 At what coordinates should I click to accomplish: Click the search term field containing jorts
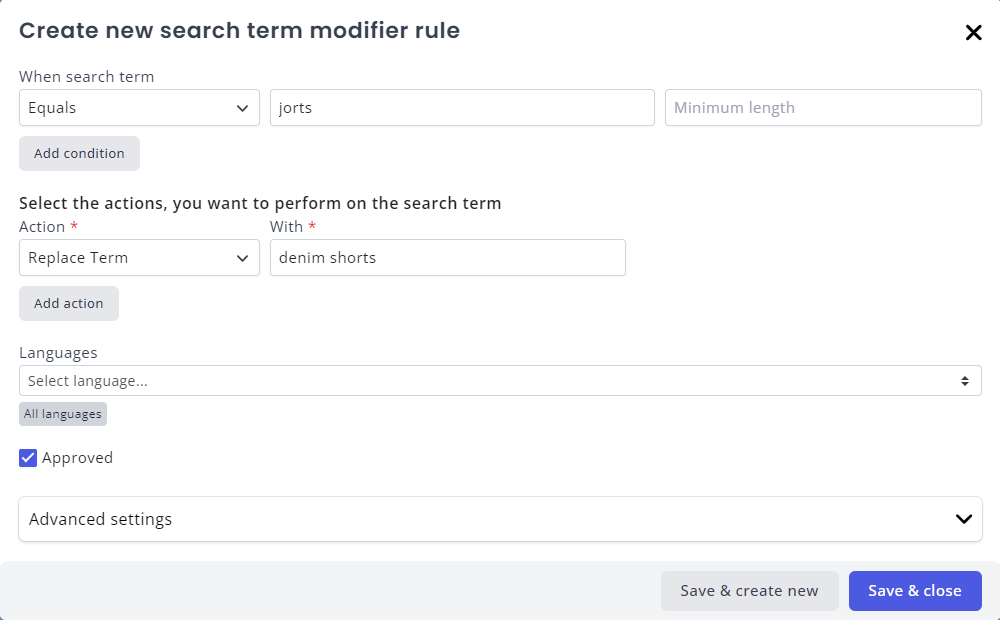462,108
